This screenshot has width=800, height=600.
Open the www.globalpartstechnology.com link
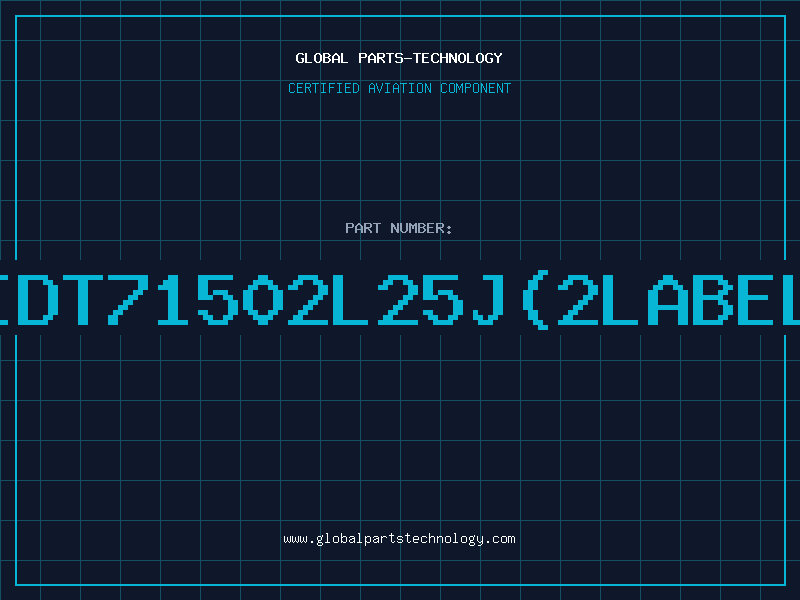click(399, 539)
